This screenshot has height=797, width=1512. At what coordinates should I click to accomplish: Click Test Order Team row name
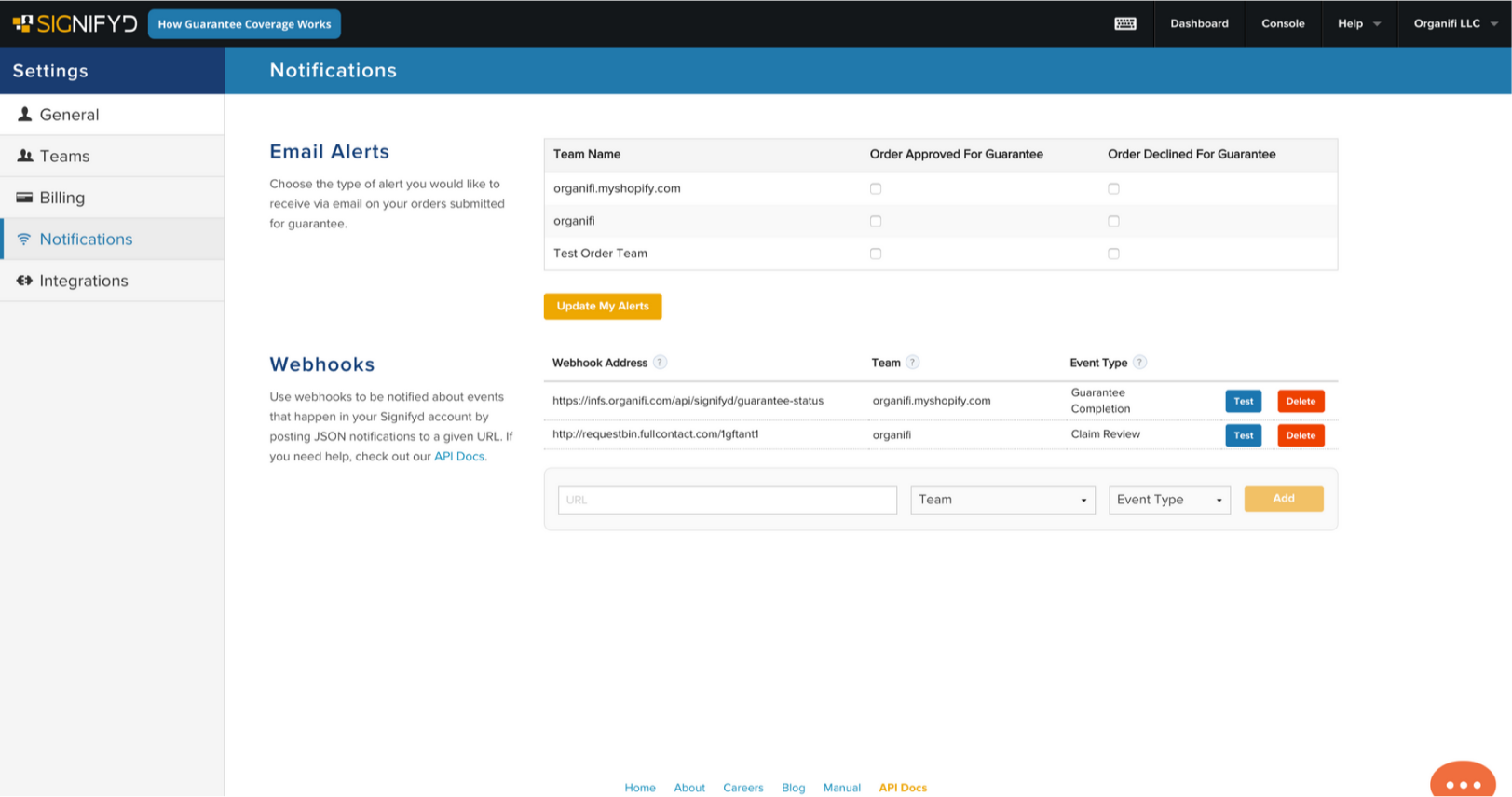coord(600,254)
